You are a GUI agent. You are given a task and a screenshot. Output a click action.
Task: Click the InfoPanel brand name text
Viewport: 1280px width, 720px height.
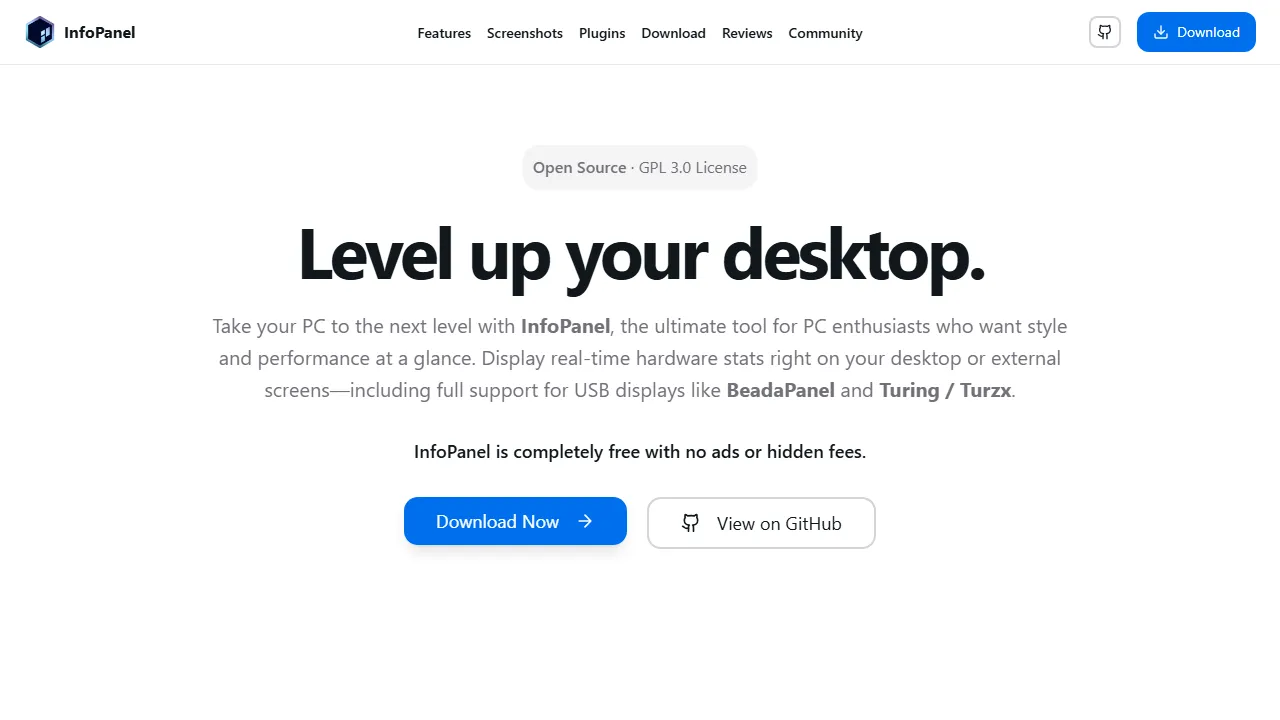click(x=99, y=32)
